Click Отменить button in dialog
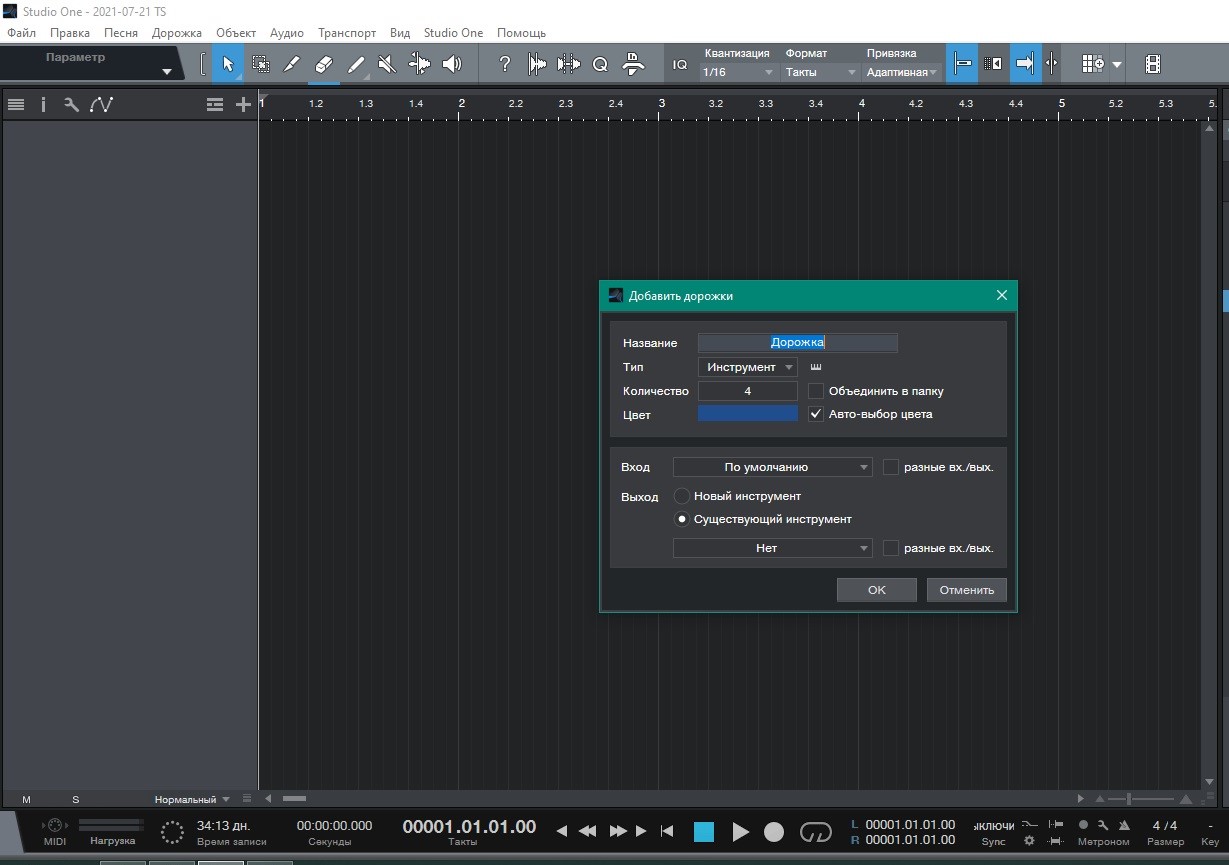 (967, 590)
